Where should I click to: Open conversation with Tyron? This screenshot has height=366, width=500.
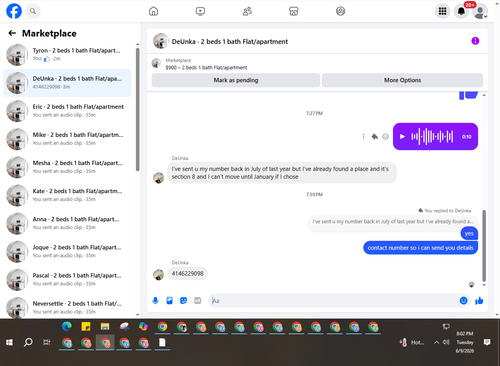point(68,55)
